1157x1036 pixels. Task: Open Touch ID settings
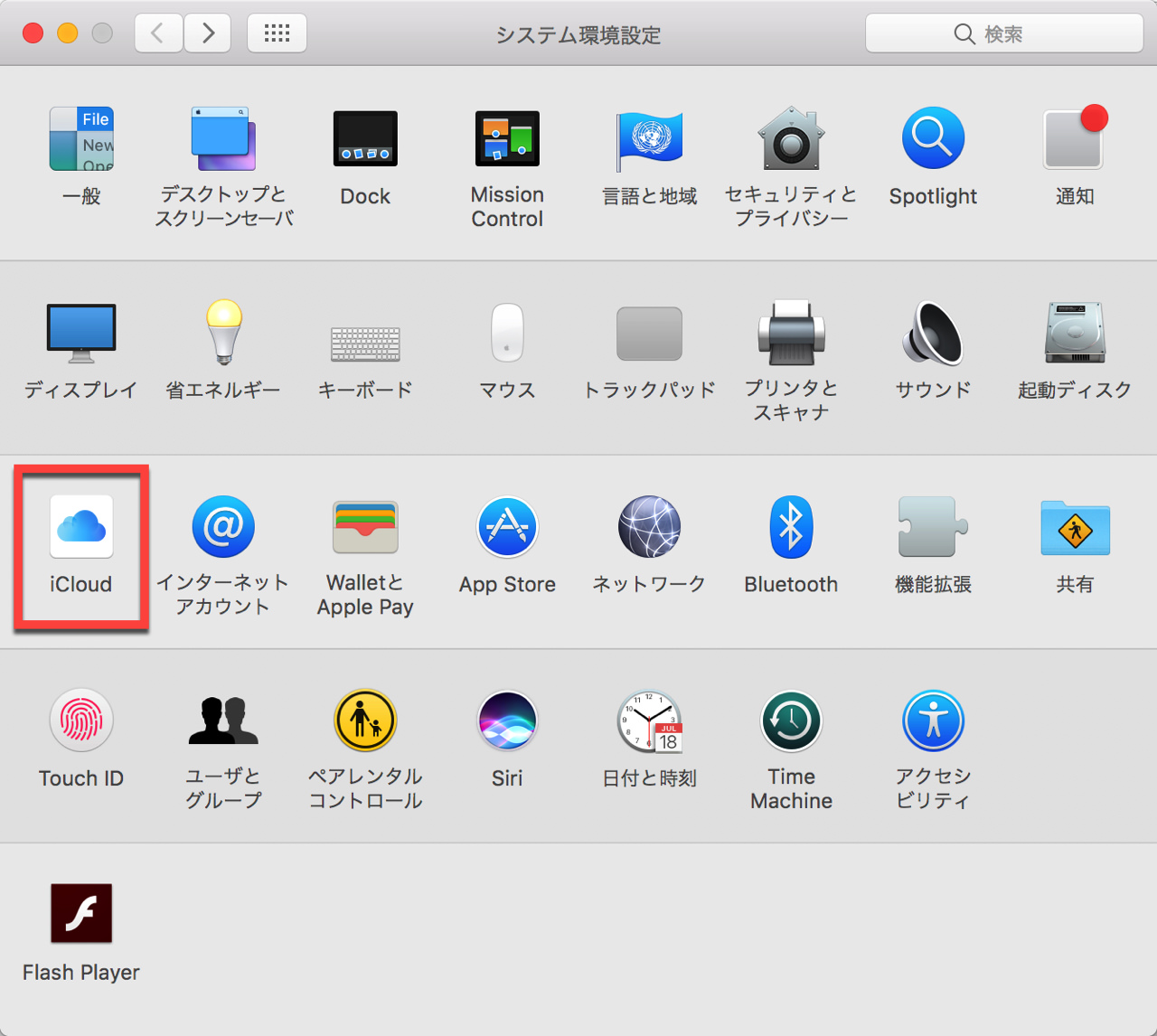81,720
